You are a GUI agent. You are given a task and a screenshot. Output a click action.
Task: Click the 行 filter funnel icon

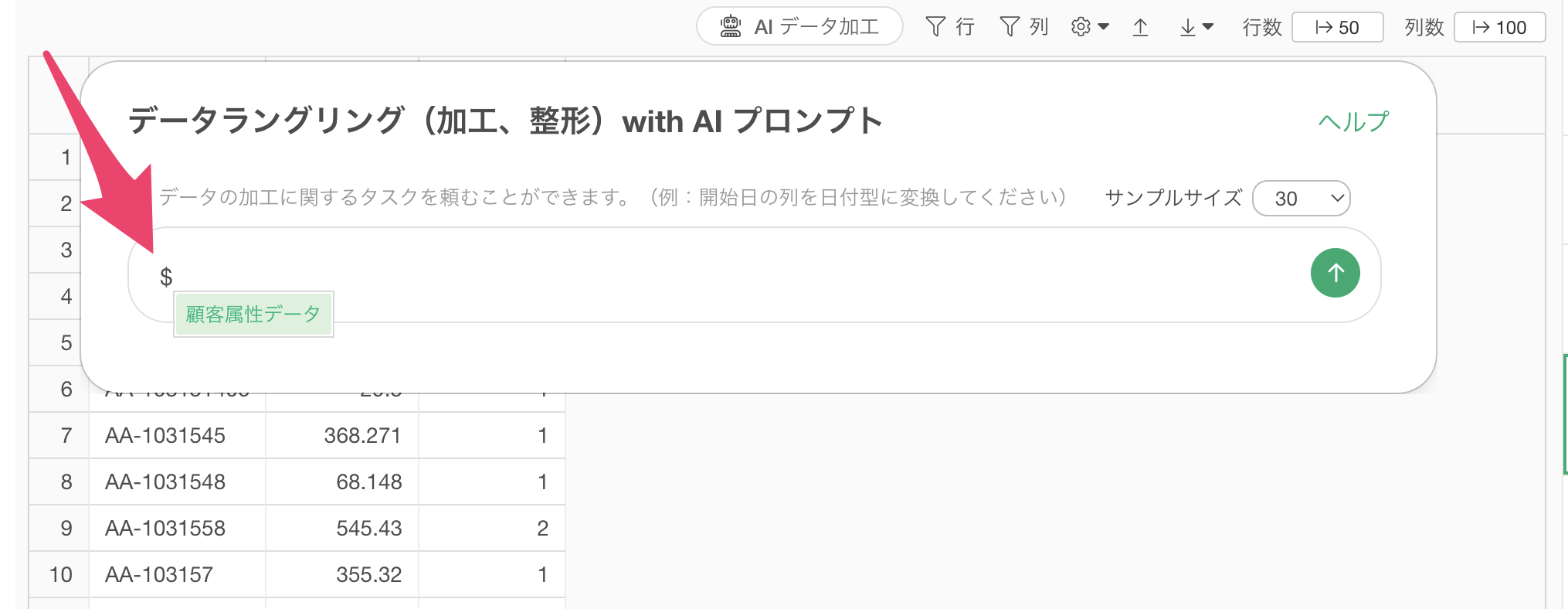[x=935, y=27]
